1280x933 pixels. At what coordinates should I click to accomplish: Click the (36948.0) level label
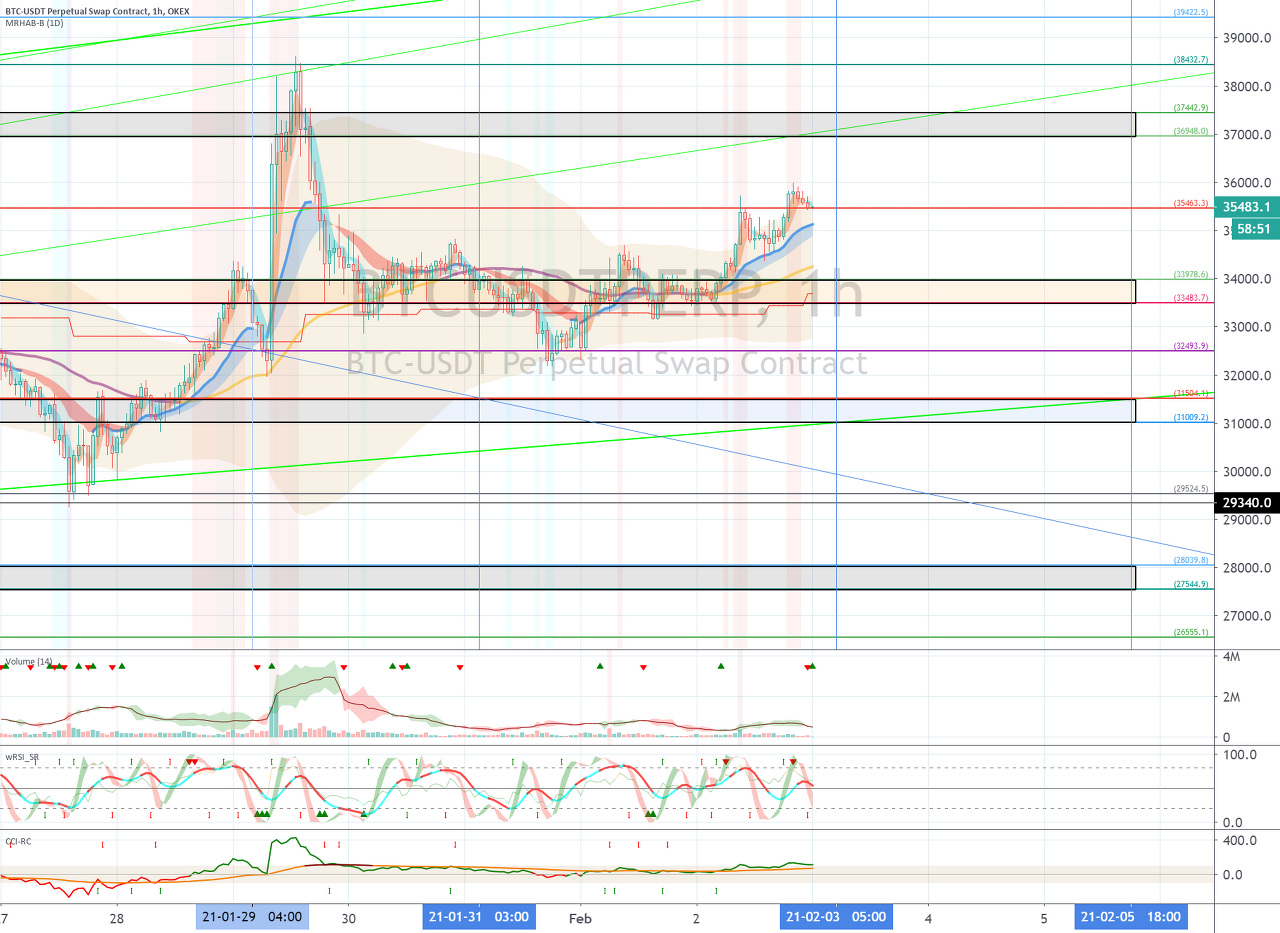(1190, 131)
